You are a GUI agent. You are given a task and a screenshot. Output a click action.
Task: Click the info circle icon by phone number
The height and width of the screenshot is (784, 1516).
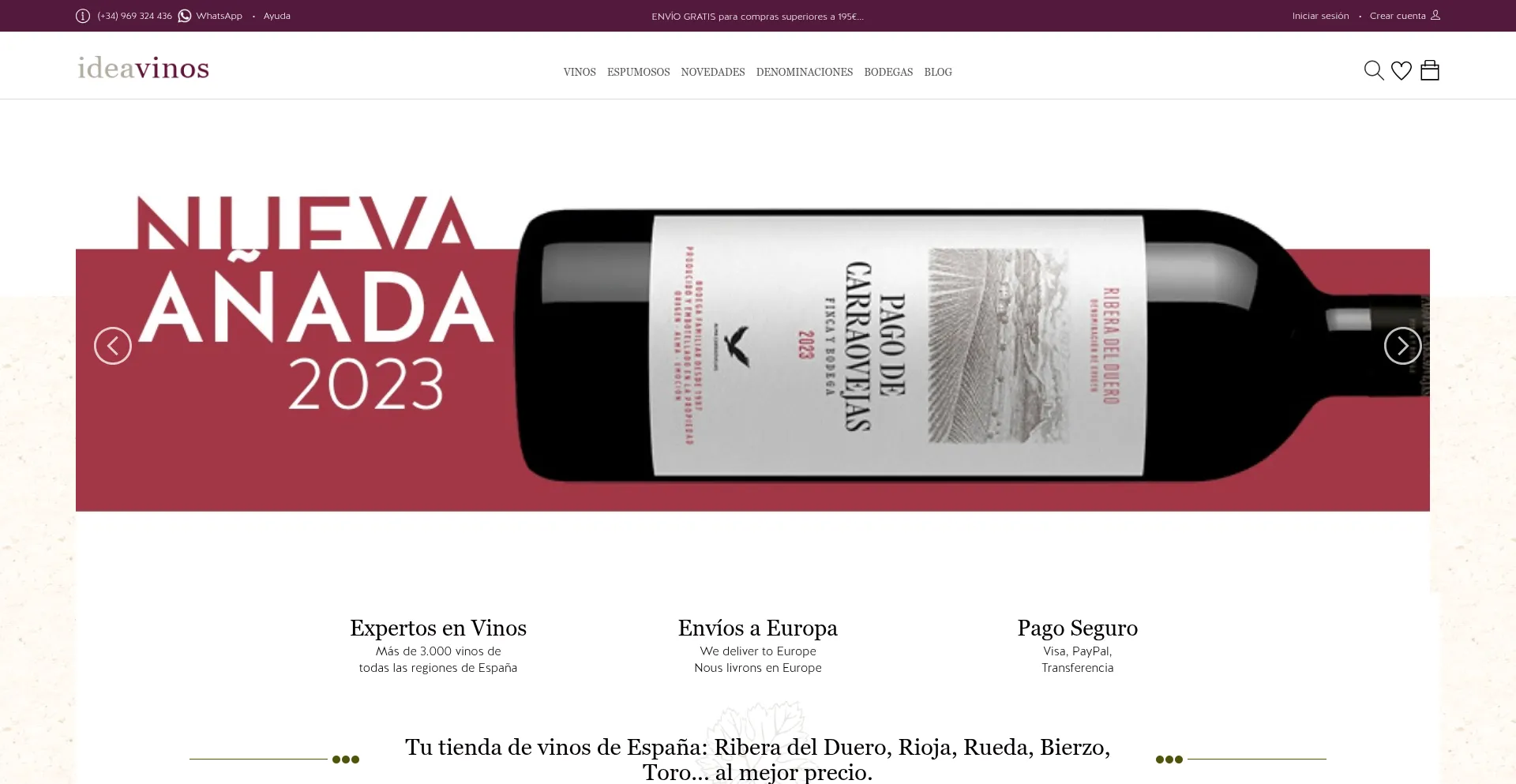pyautogui.click(x=83, y=16)
